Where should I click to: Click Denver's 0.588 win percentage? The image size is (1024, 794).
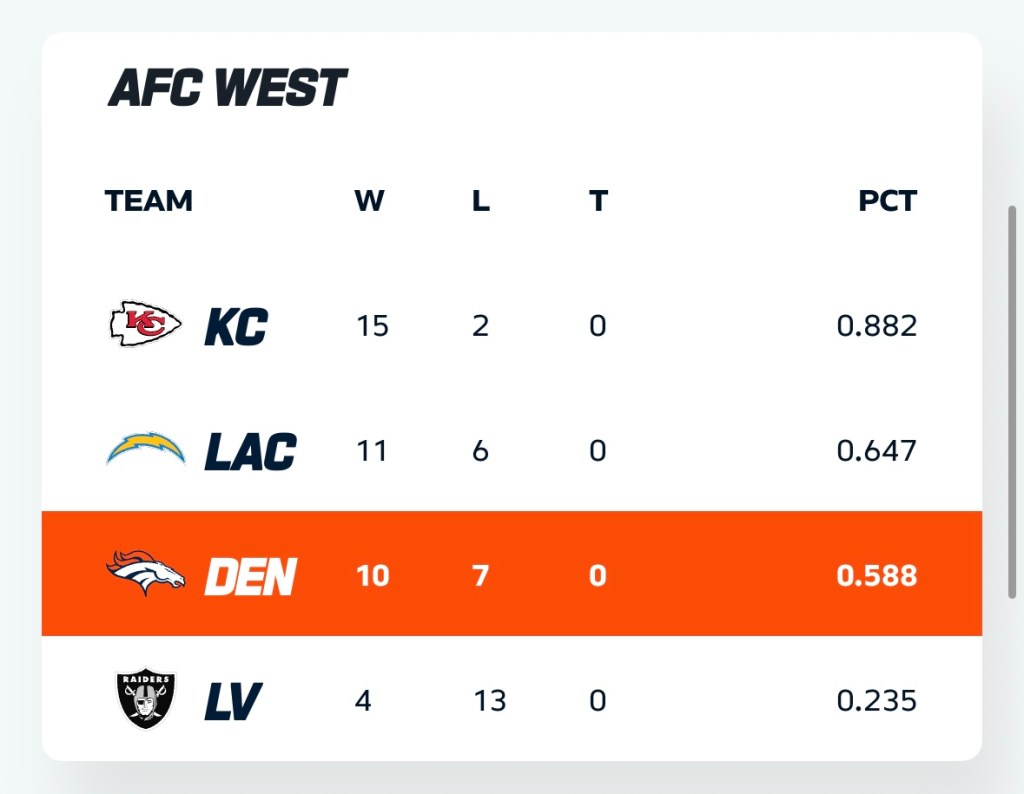(x=876, y=576)
